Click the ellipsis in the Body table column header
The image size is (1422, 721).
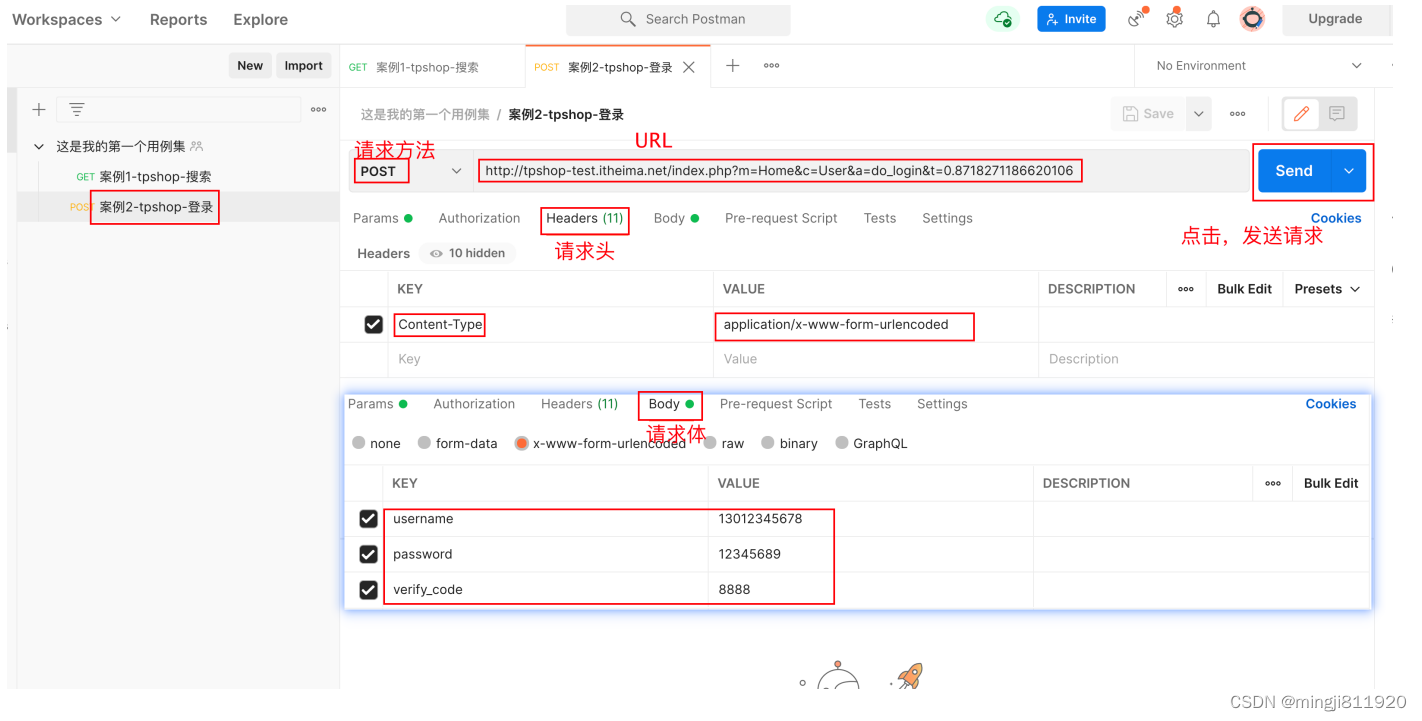click(1273, 483)
